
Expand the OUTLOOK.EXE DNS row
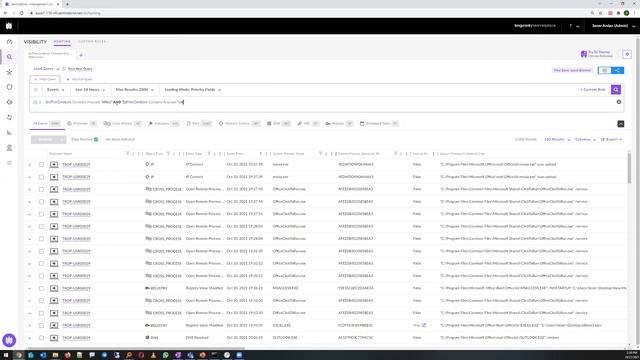[29, 338]
